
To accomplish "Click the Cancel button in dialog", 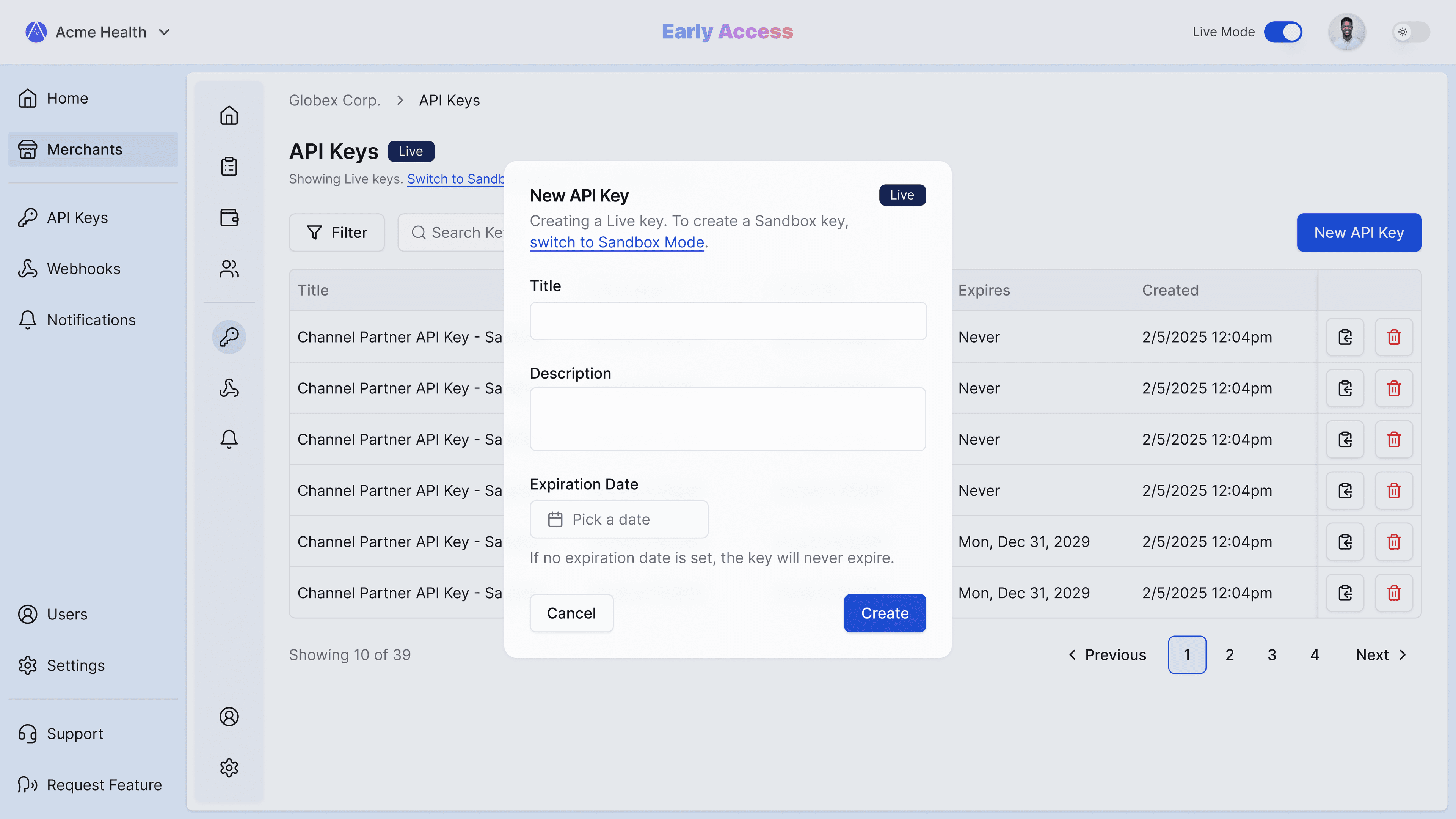I will click(571, 613).
